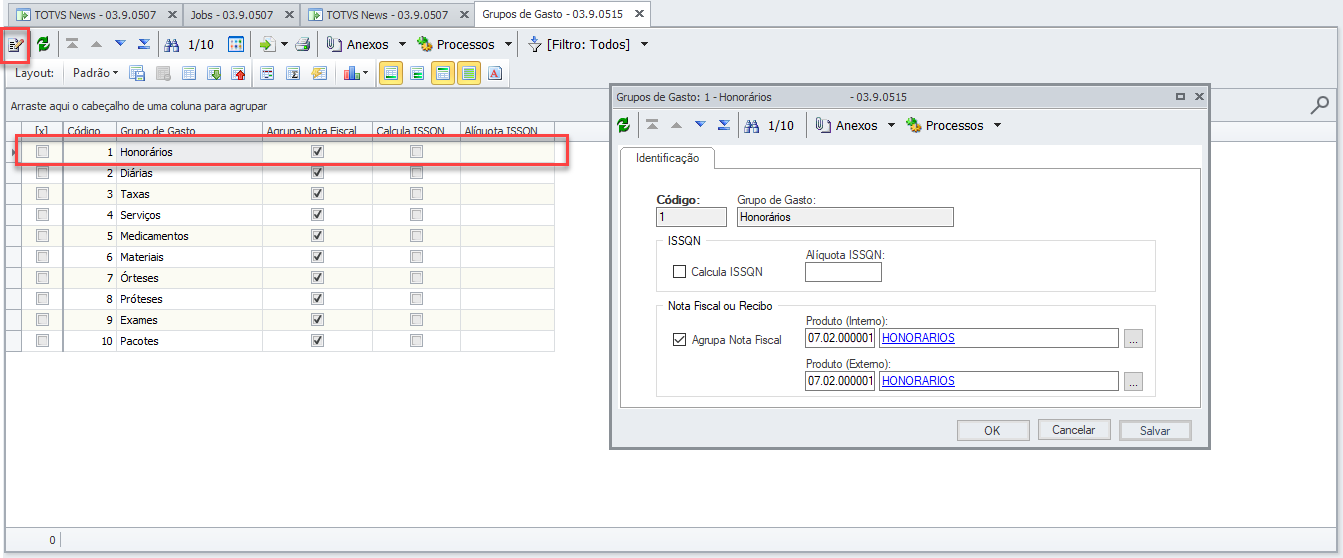Click the export green arrow icon

(x=267, y=45)
